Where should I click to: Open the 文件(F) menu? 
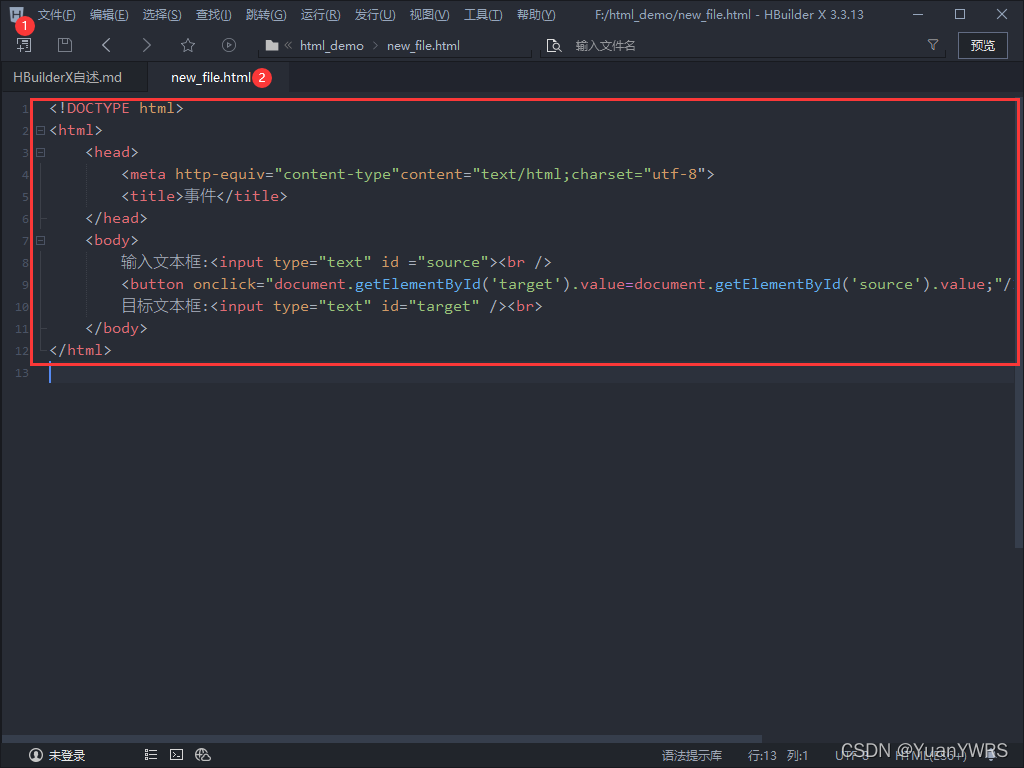[x=56, y=14]
